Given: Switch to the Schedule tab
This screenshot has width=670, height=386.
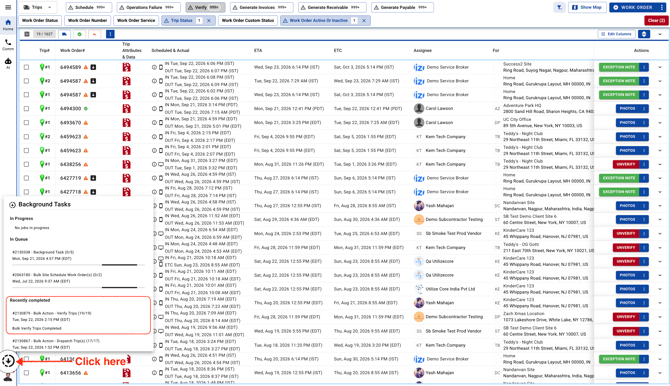Looking at the screenshot, I should coord(88,7).
